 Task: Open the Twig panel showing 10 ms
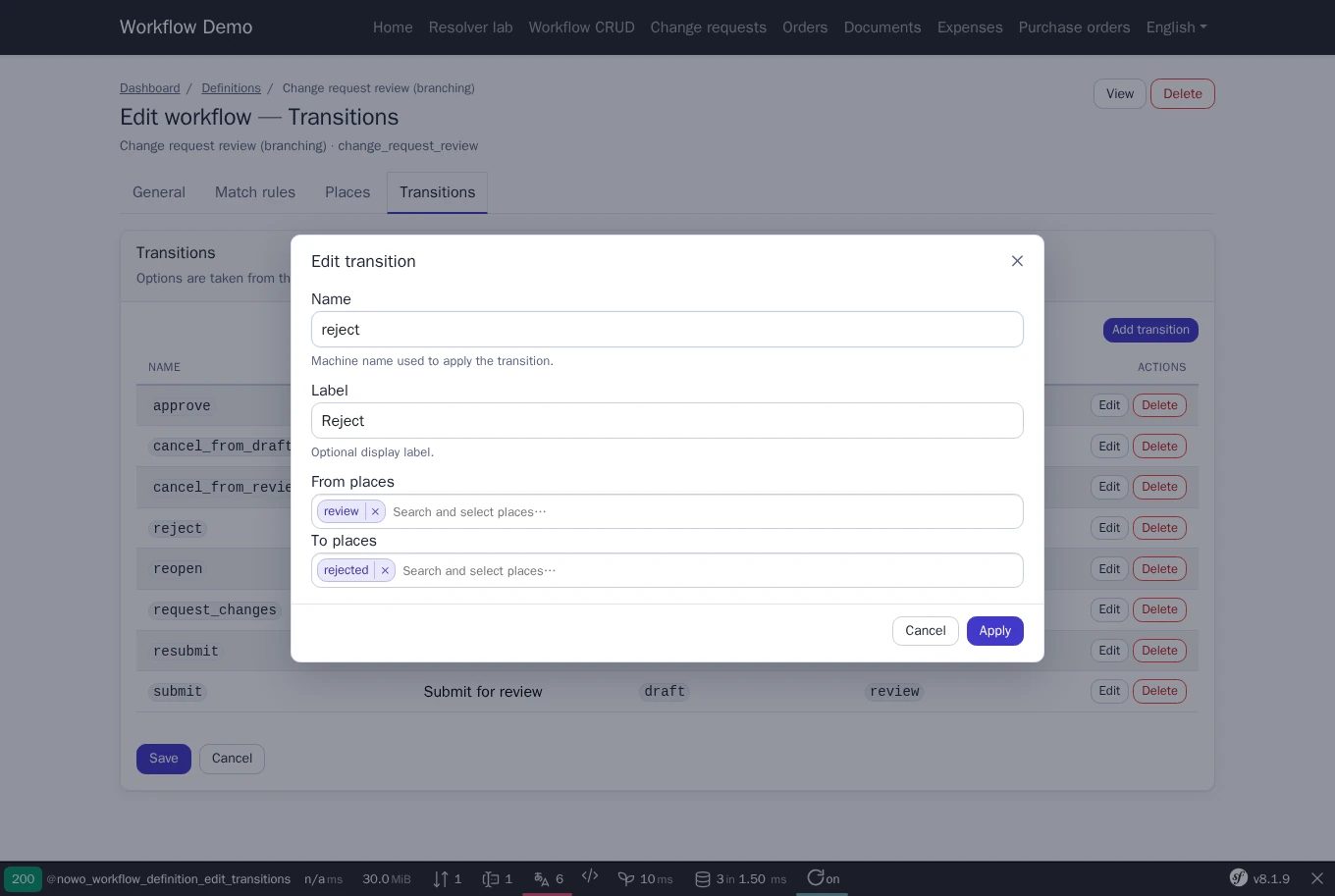pyautogui.click(x=645, y=878)
